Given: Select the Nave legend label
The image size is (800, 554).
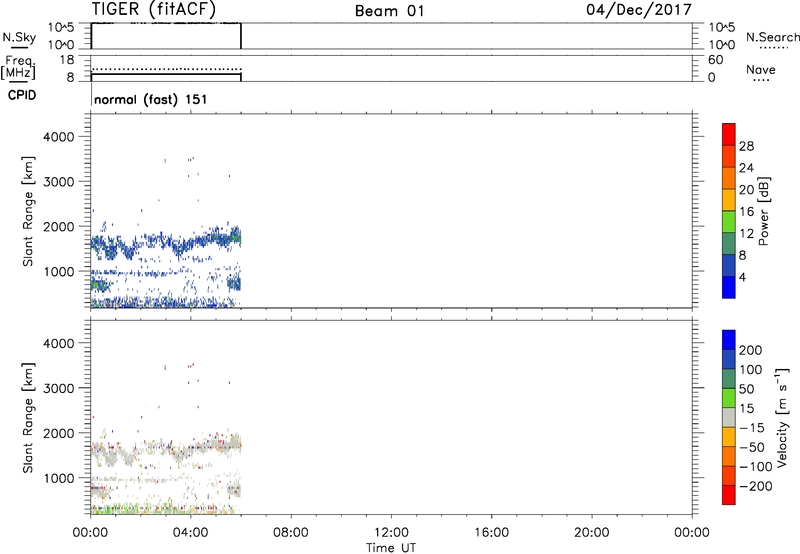Looking at the screenshot, I should [760, 69].
